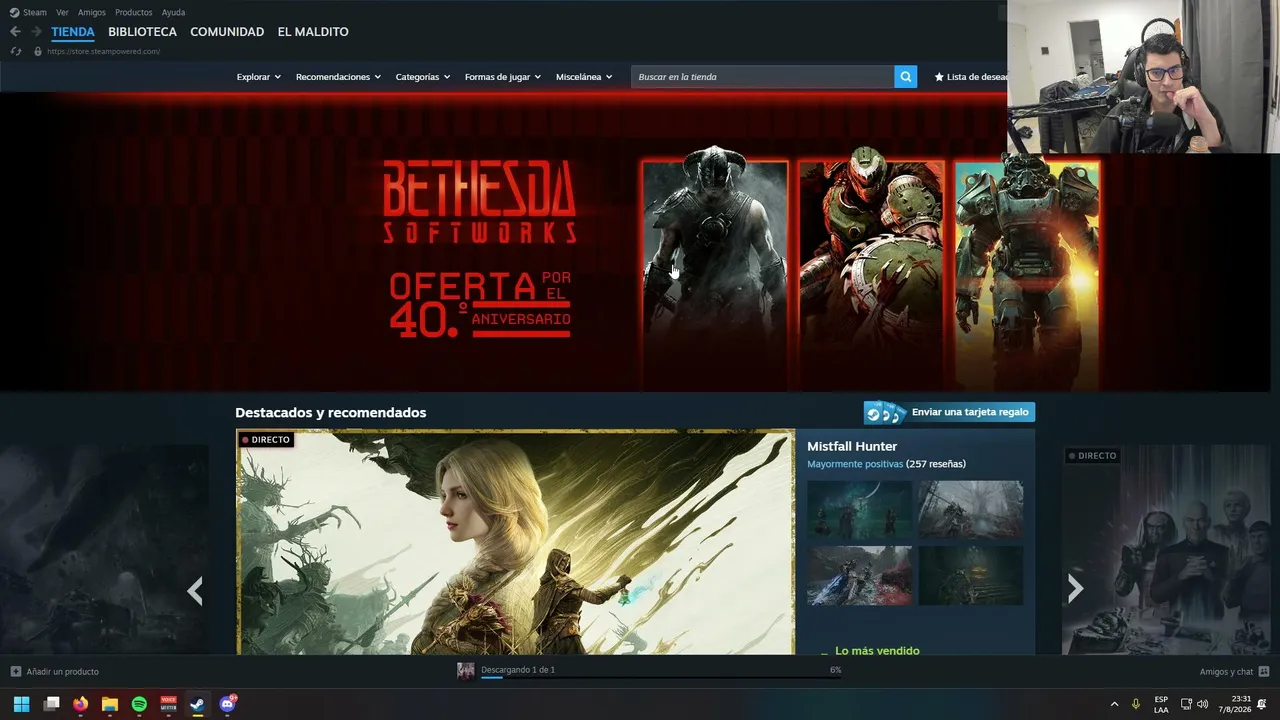Click the magnifying glass search button

click(905, 77)
